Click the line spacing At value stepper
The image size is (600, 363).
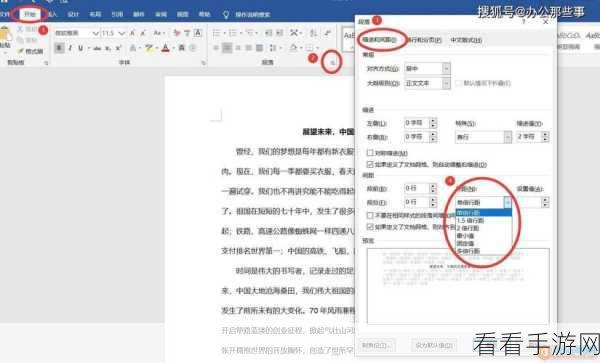point(546,202)
